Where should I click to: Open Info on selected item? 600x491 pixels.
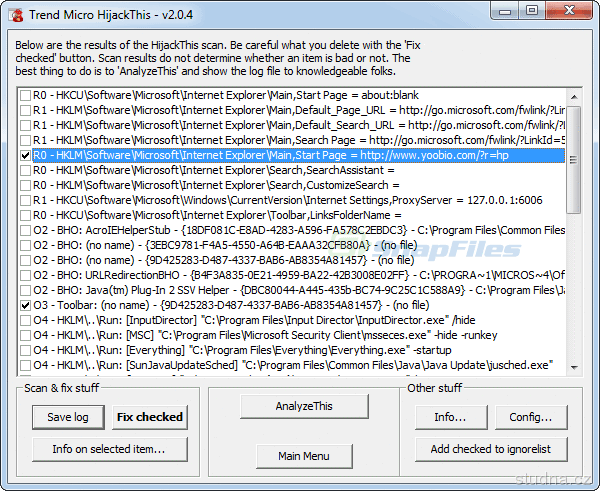click(110, 449)
